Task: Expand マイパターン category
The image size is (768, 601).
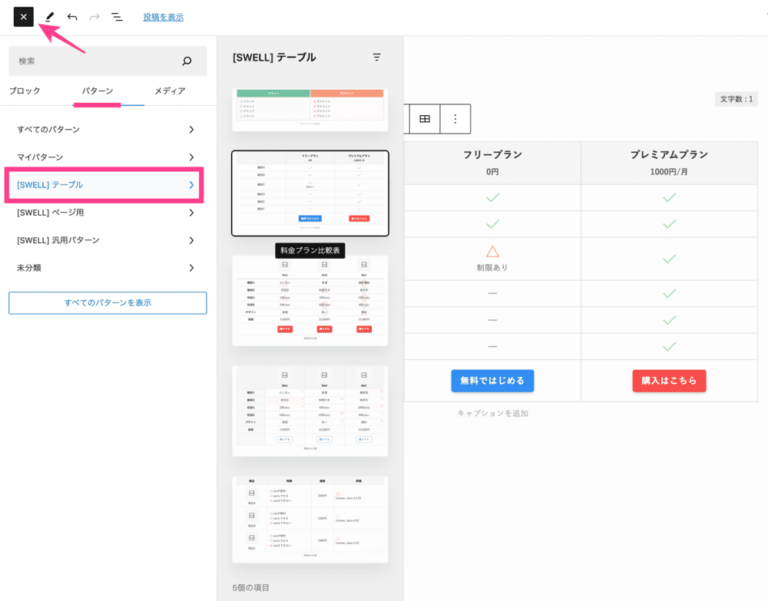Action: tap(107, 157)
